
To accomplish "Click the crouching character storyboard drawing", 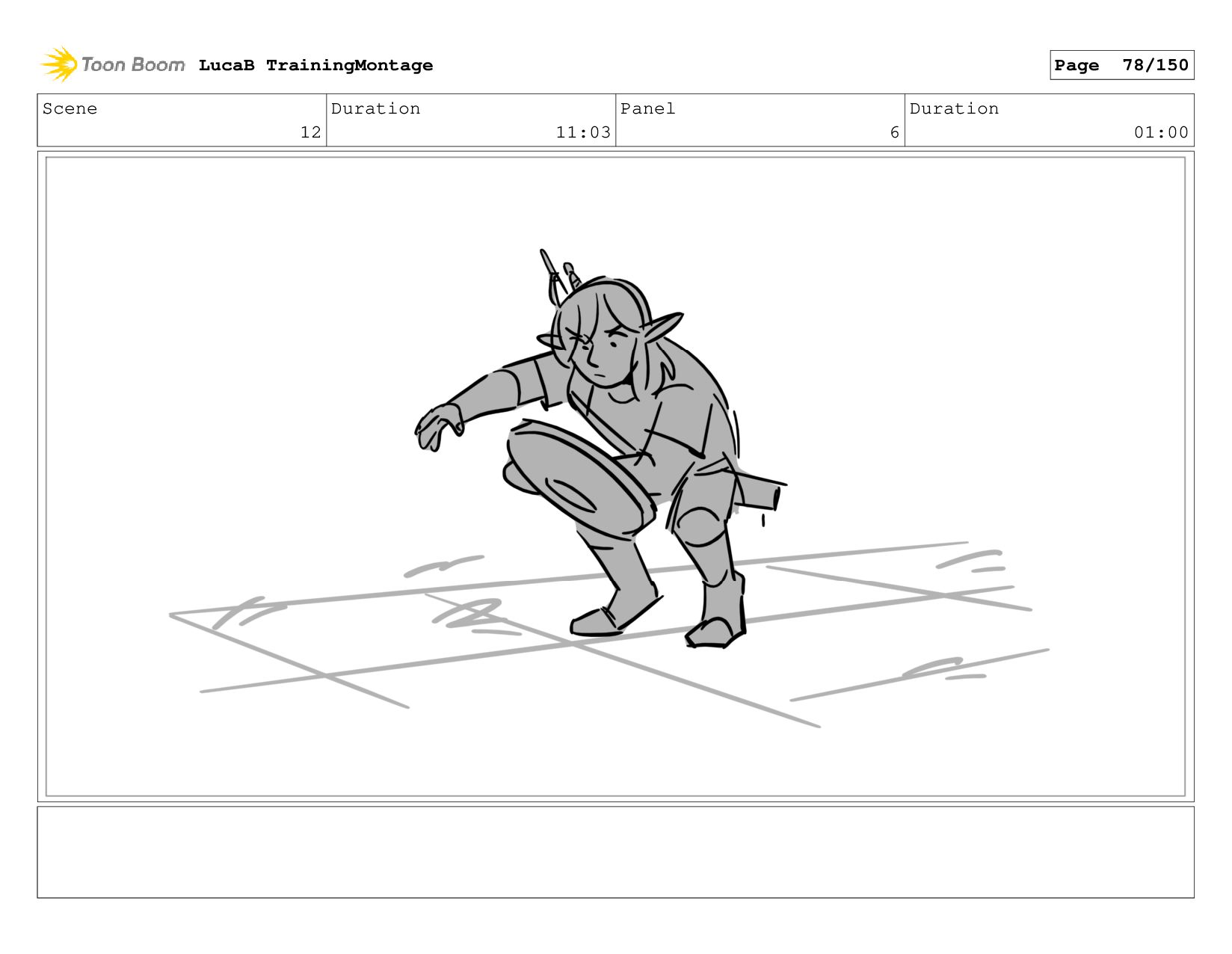I will pyautogui.click(x=602, y=449).
